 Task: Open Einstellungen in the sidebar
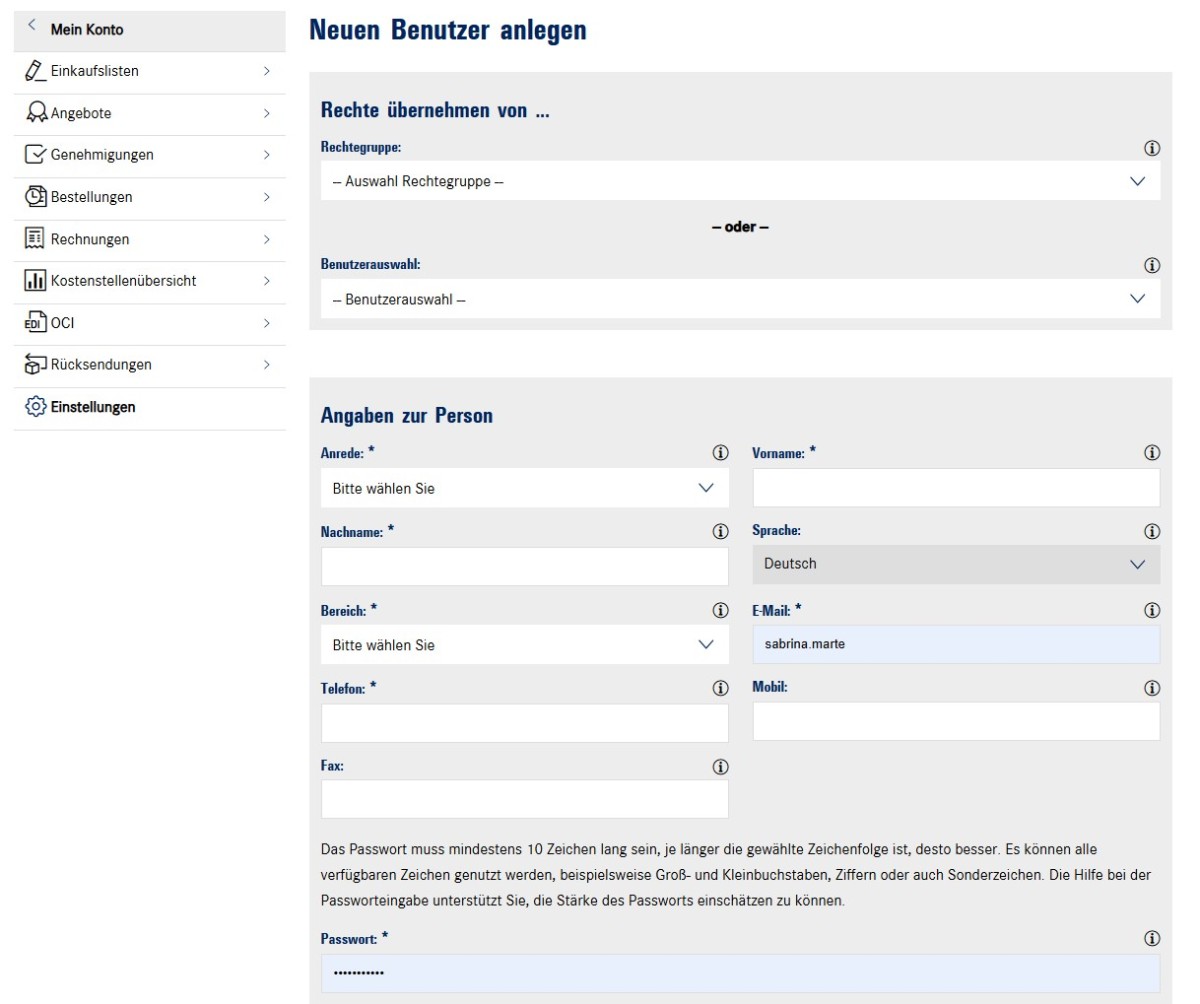[x=92, y=407]
